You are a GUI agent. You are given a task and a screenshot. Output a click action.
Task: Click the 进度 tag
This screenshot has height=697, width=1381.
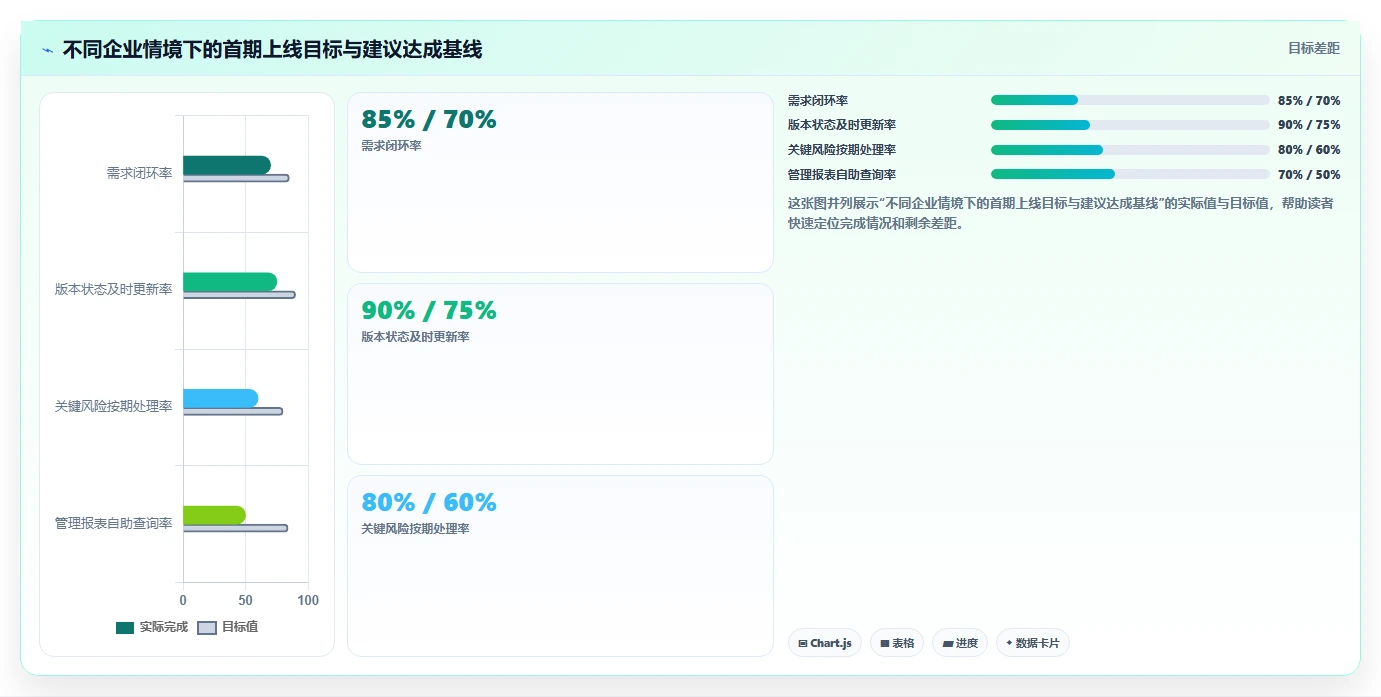click(960, 643)
